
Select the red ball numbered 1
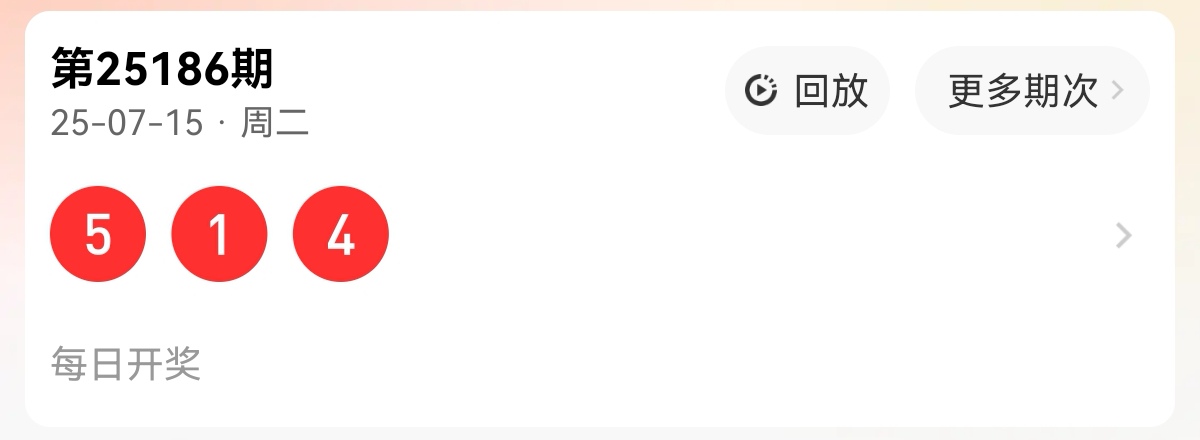220,235
